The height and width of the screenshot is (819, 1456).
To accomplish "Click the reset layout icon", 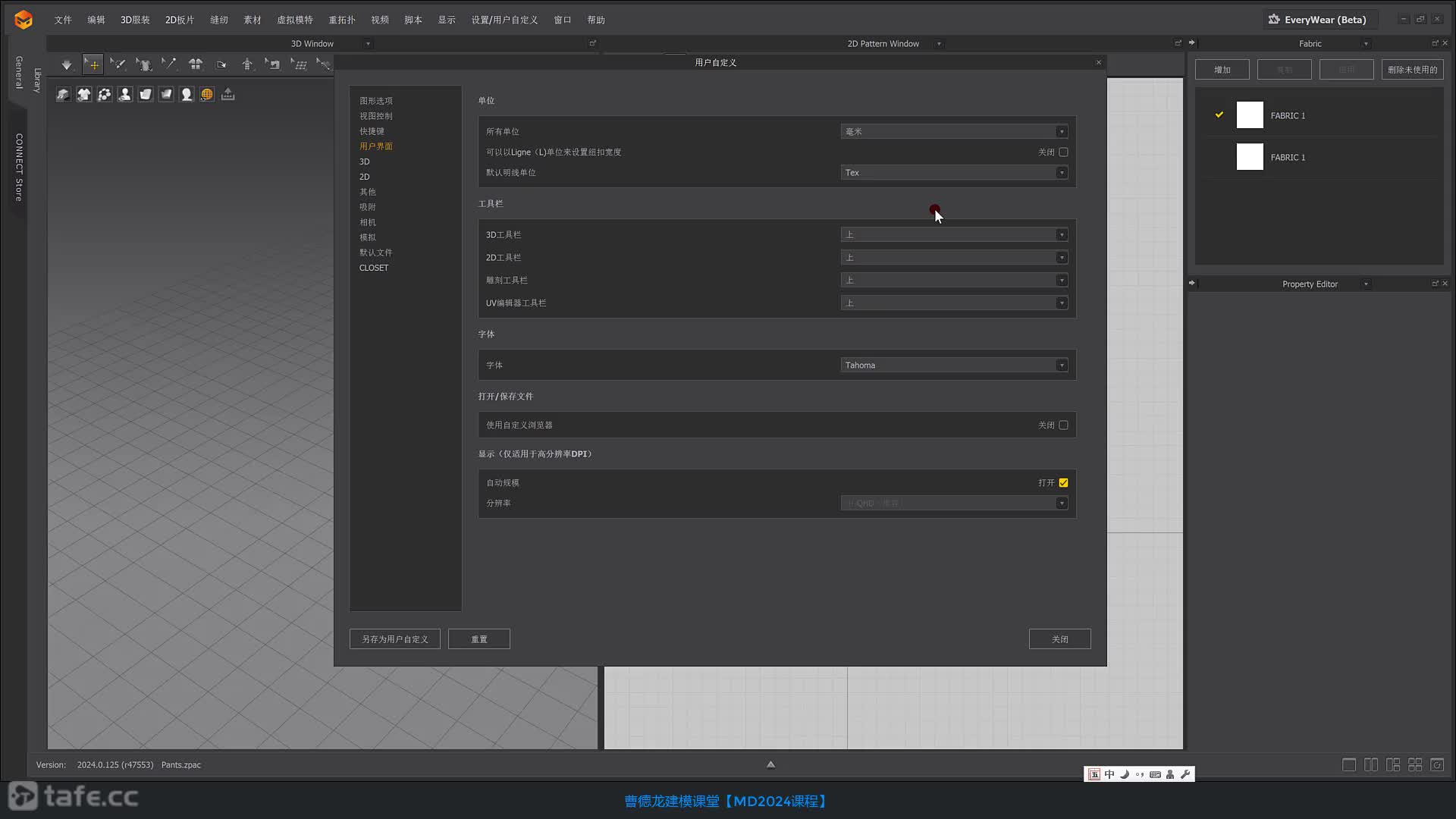I will click(1437, 765).
